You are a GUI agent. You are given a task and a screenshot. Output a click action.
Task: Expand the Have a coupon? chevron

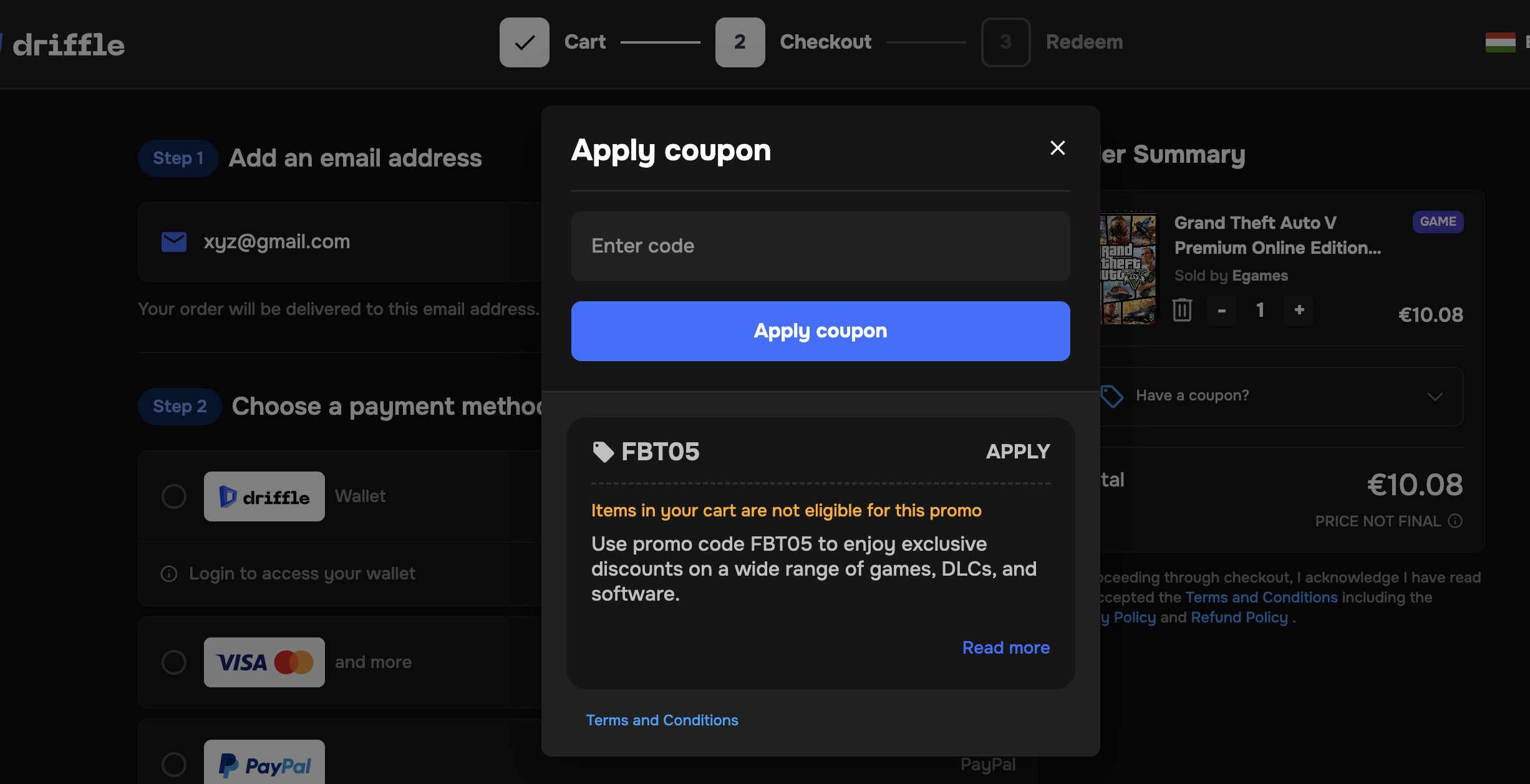(x=1435, y=397)
